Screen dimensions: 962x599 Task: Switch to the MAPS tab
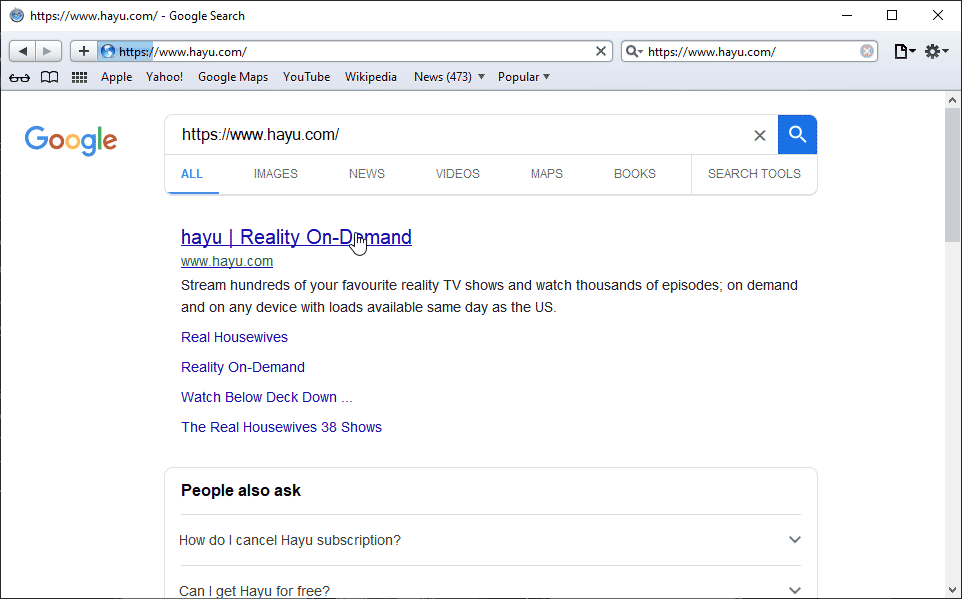[x=547, y=174]
